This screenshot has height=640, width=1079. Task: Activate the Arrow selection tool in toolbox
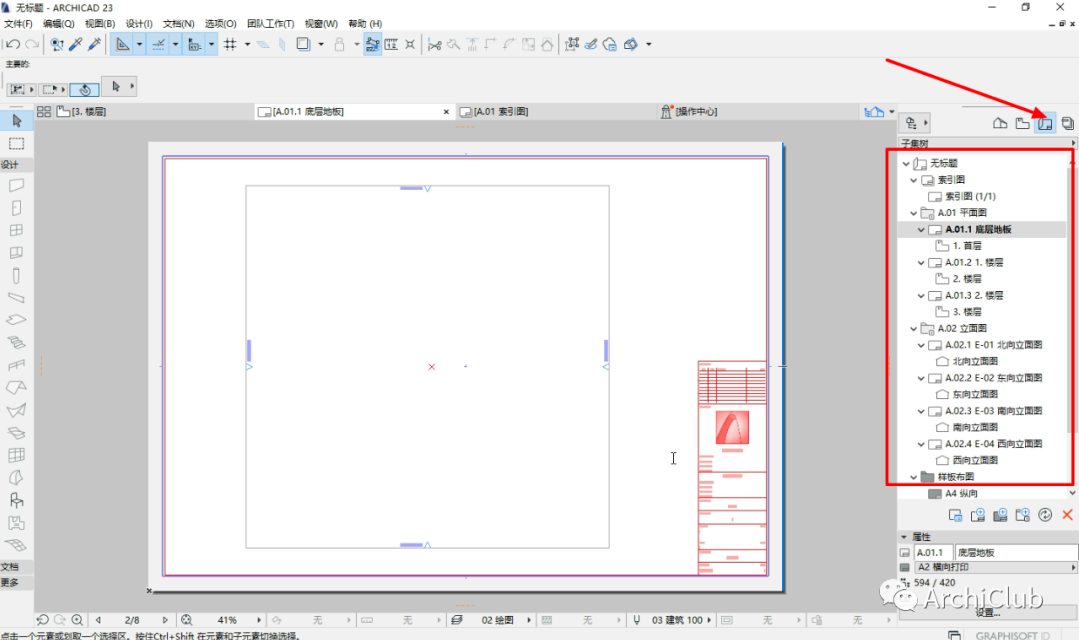[x=17, y=121]
